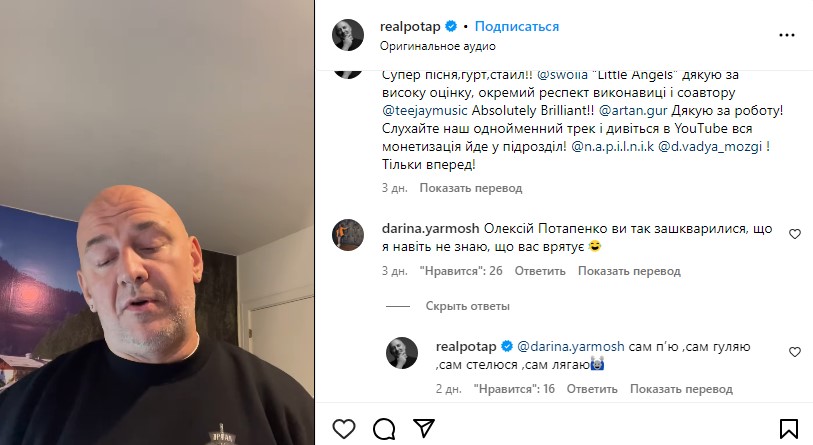813x445 pixels.
Task: Show translation of the post caption
Action: (471, 188)
